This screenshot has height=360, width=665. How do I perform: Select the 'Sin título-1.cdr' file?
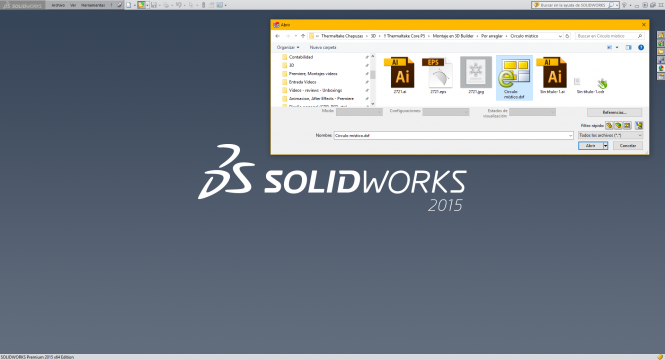[x=590, y=85]
